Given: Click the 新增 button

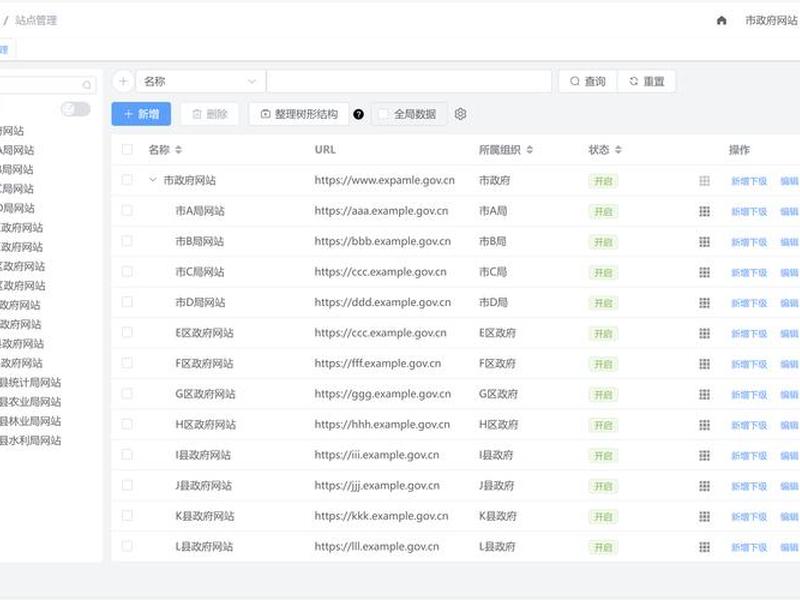Looking at the screenshot, I should [141, 114].
